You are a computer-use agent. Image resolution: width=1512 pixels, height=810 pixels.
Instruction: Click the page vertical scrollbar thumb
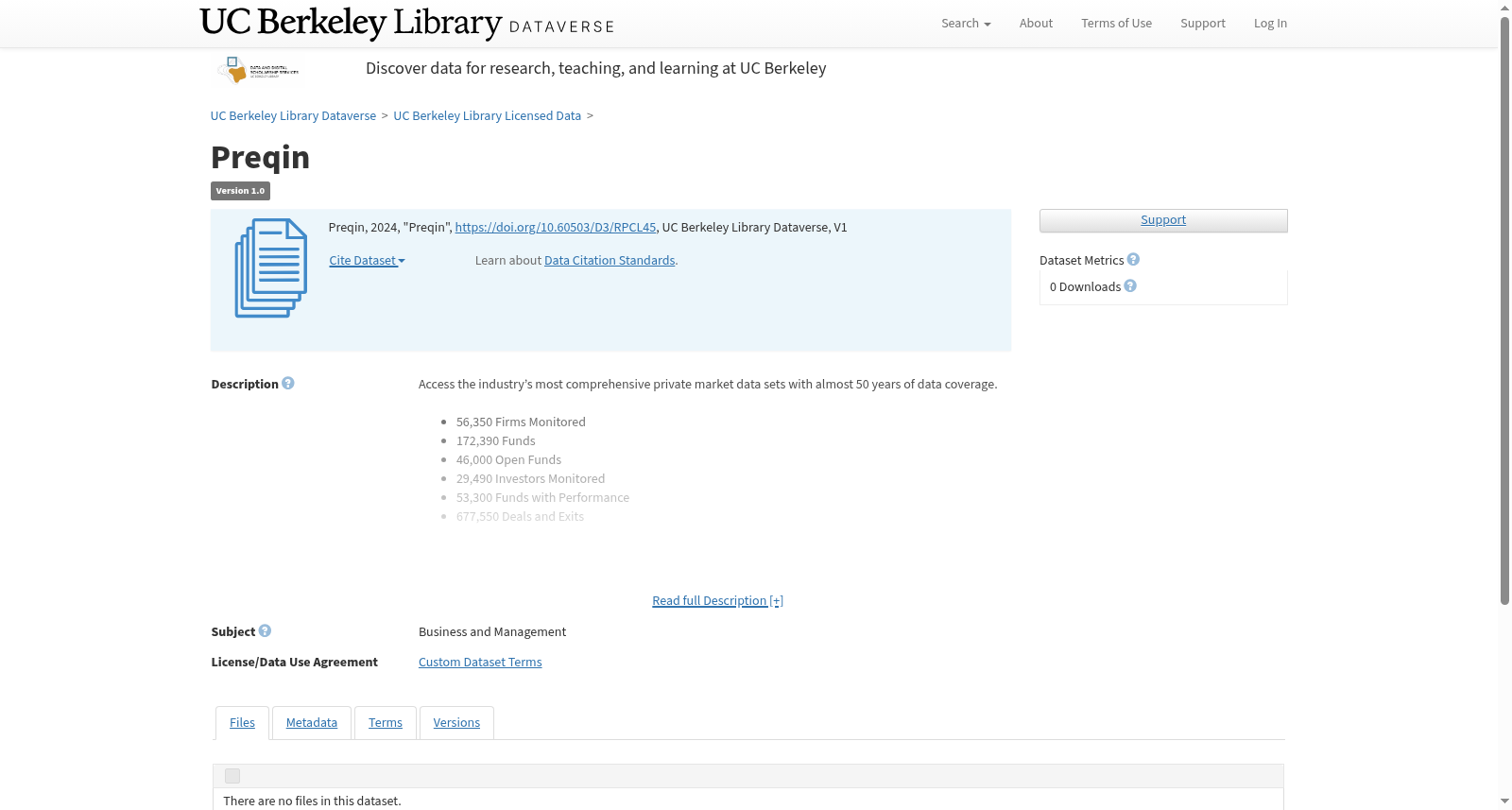click(x=1504, y=310)
